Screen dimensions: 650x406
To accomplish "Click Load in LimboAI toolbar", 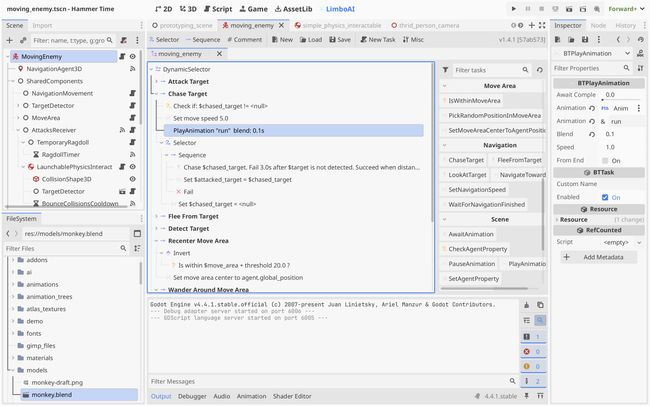I will (310, 40).
